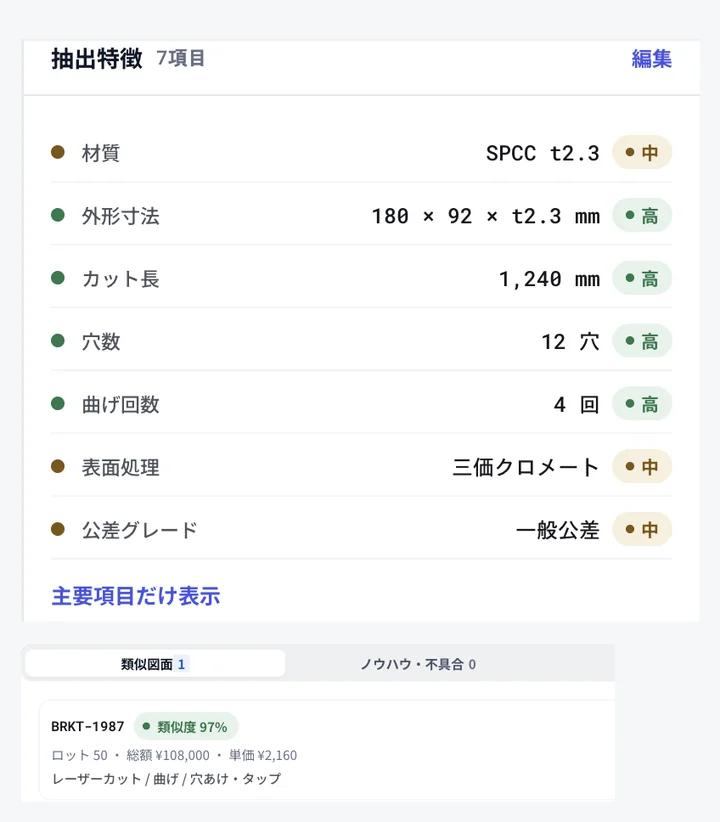This screenshot has height=822, width=720.
Task: Select the 4 回 value
Action: (577, 405)
